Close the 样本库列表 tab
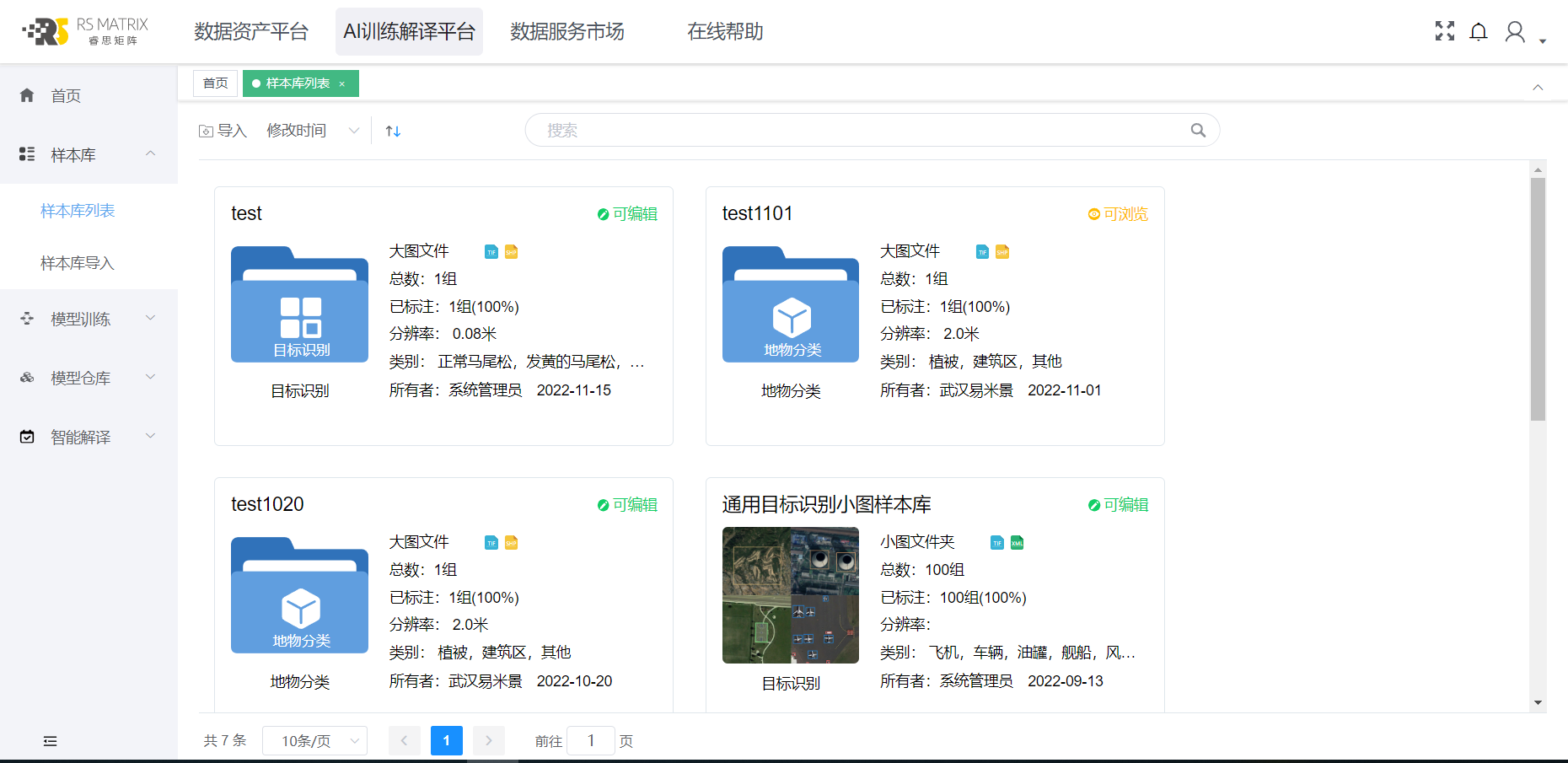The height and width of the screenshot is (763, 1568). pos(342,84)
